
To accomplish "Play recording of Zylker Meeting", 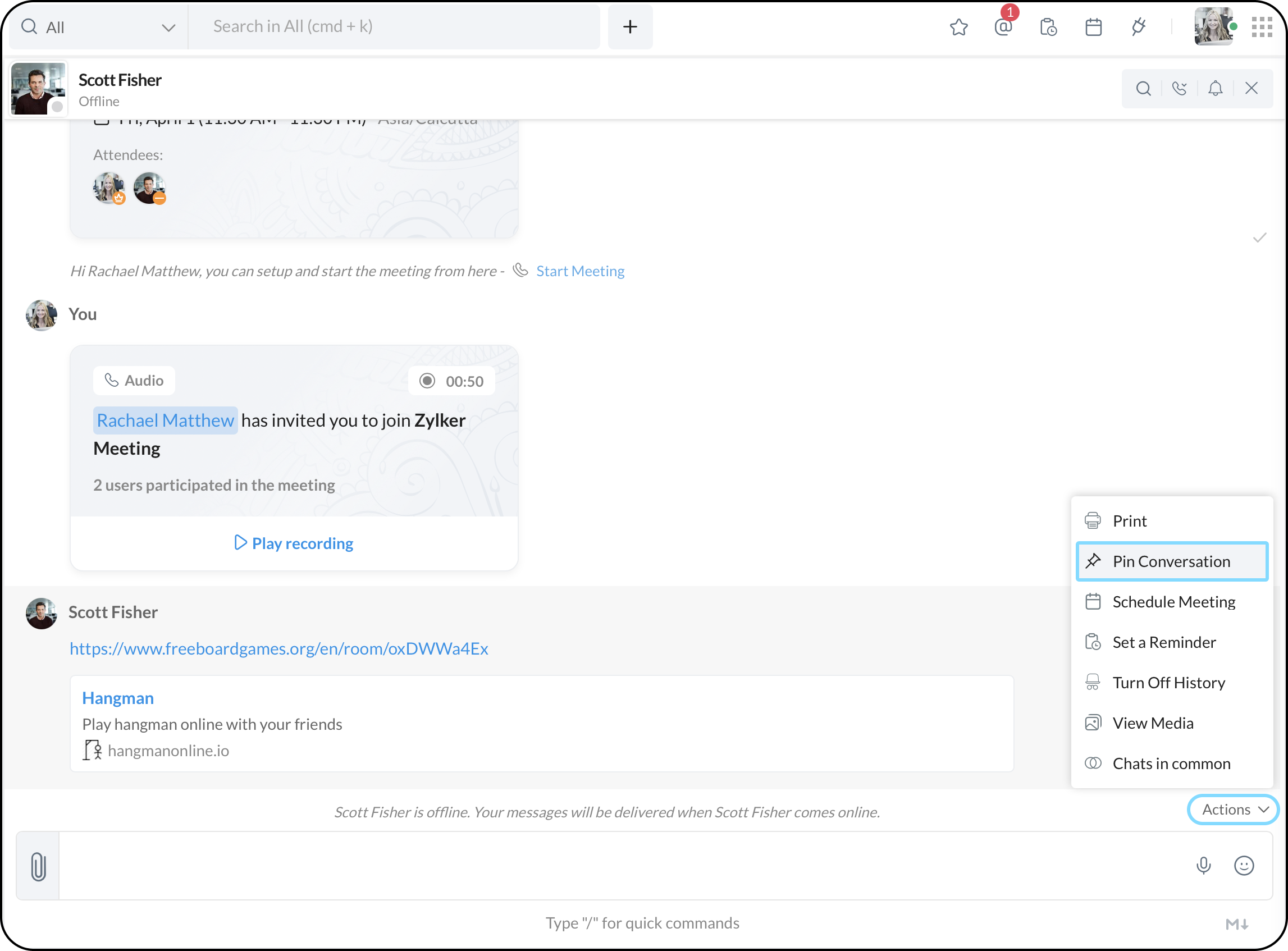I will (x=294, y=543).
